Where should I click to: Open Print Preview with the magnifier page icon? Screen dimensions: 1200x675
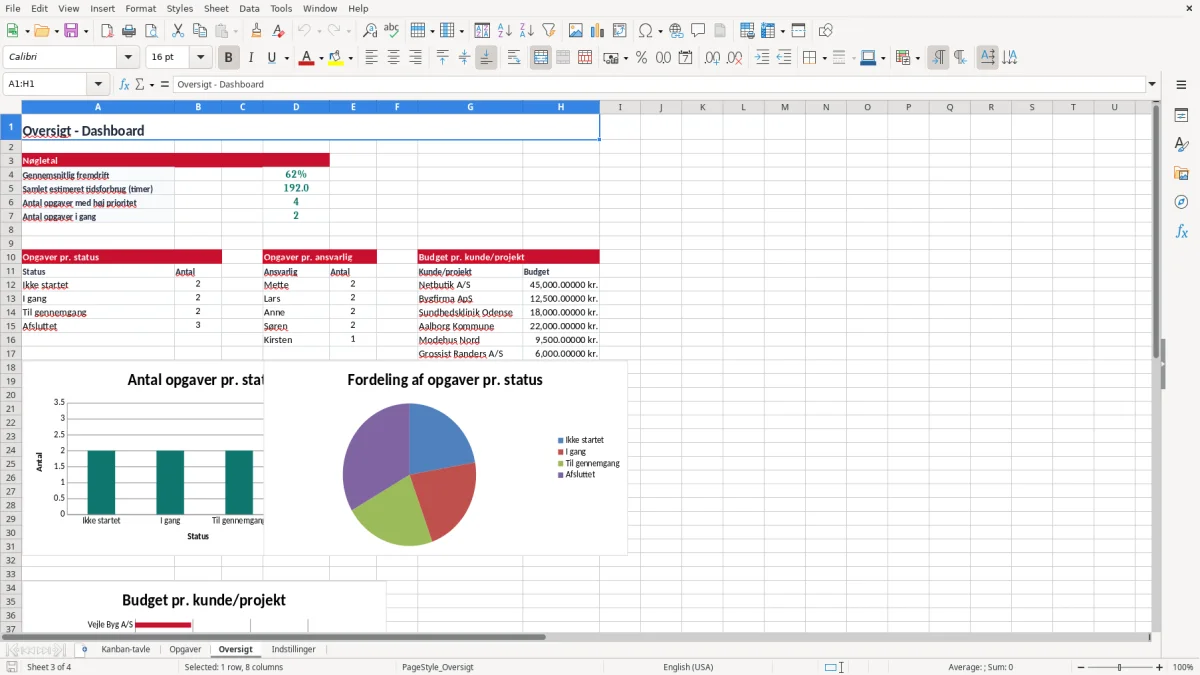click(150, 31)
